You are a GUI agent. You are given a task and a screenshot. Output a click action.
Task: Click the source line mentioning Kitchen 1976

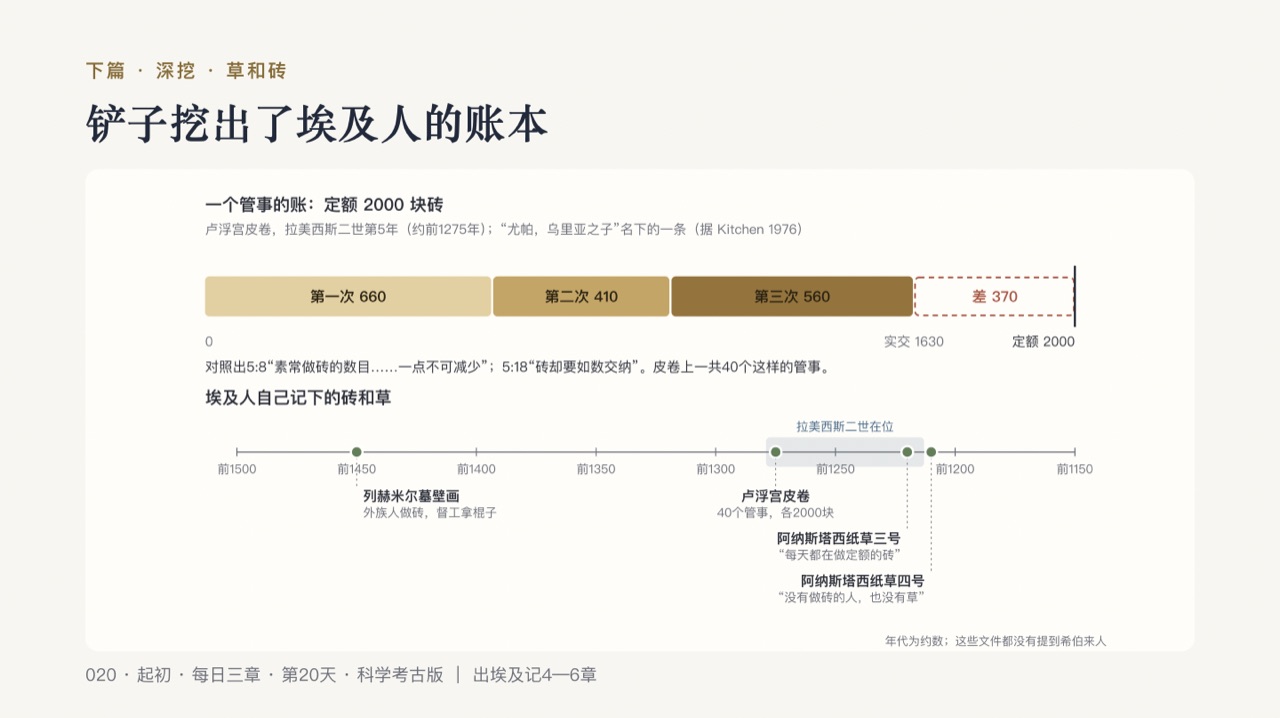[503, 230]
